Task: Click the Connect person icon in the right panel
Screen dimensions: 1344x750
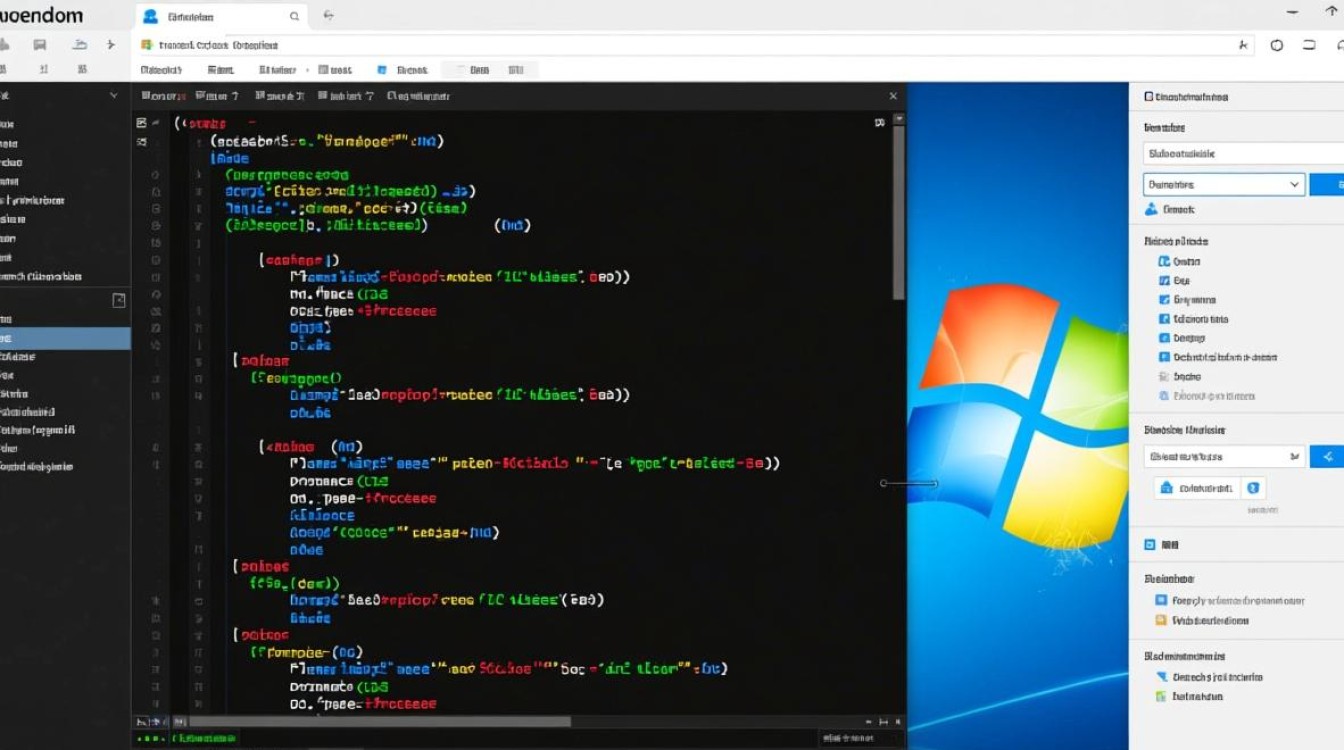Action: pyautogui.click(x=1152, y=209)
